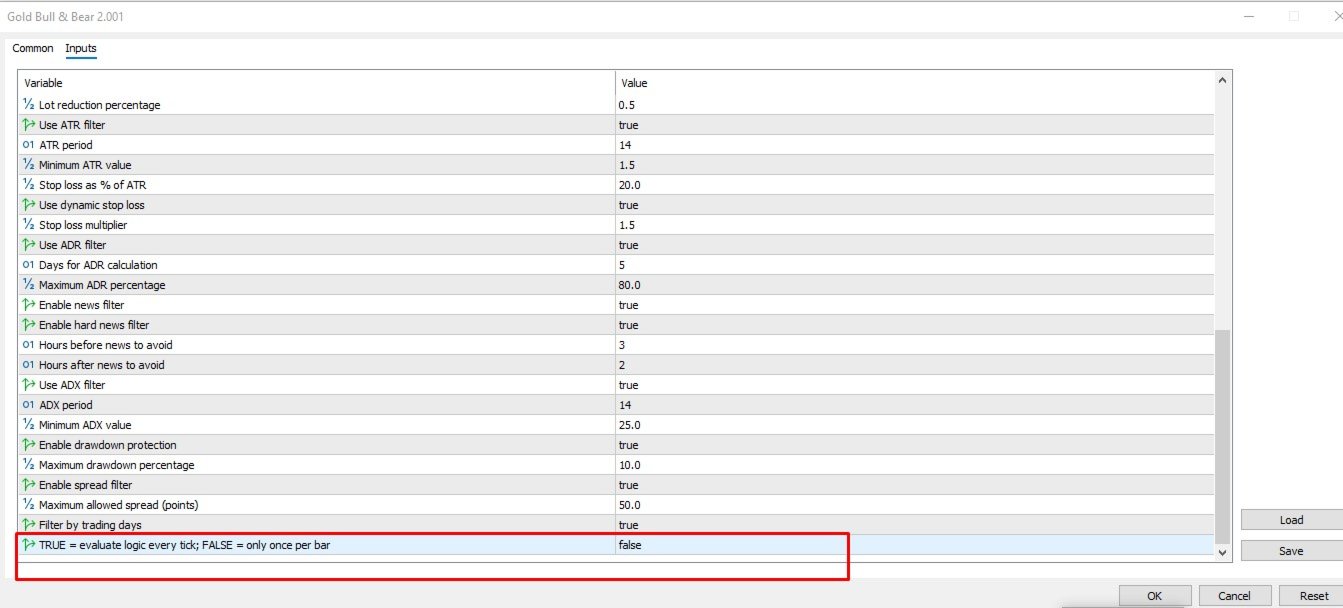Select the Enable spread filter true value
1343x608 pixels.
pyautogui.click(x=914, y=485)
